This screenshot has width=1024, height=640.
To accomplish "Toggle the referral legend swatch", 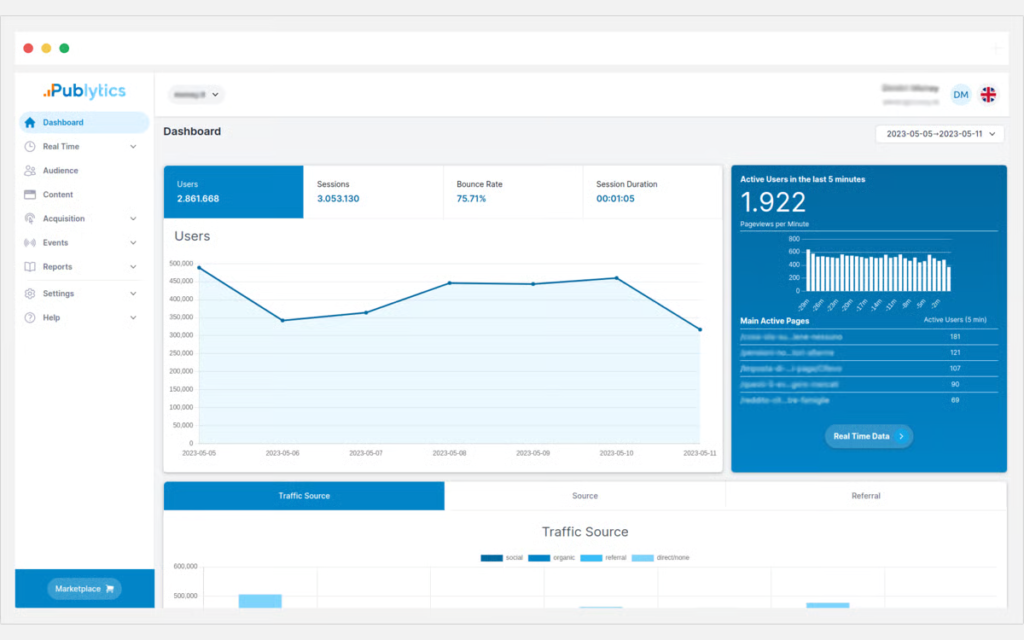I will click(591, 558).
